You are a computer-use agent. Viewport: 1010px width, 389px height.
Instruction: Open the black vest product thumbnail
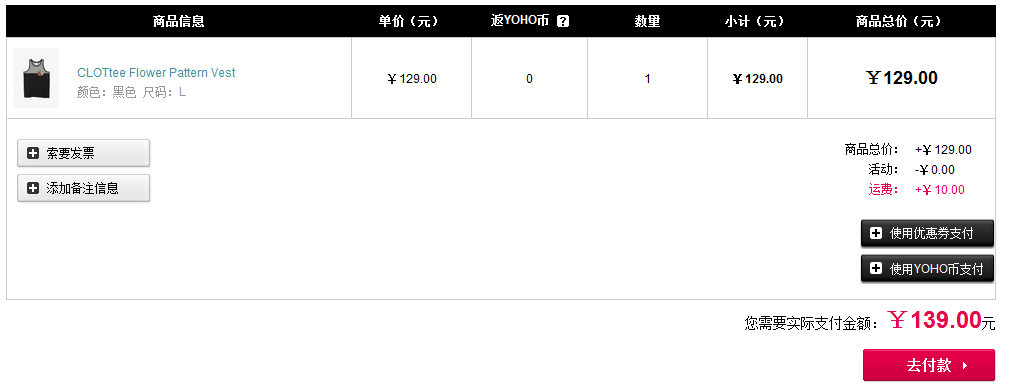37,78
